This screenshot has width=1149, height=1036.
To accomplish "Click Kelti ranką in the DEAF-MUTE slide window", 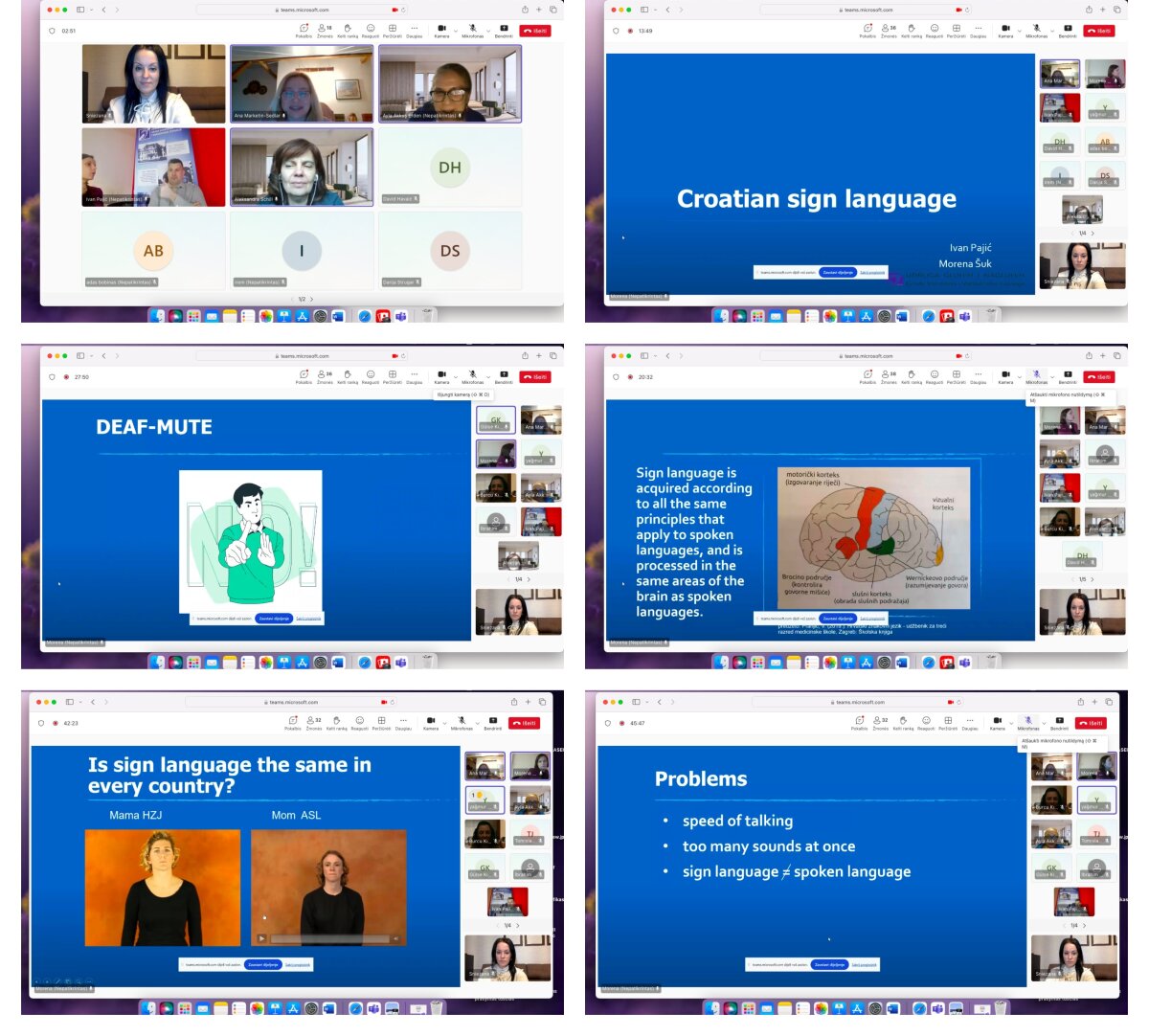I will coord(348,376).
